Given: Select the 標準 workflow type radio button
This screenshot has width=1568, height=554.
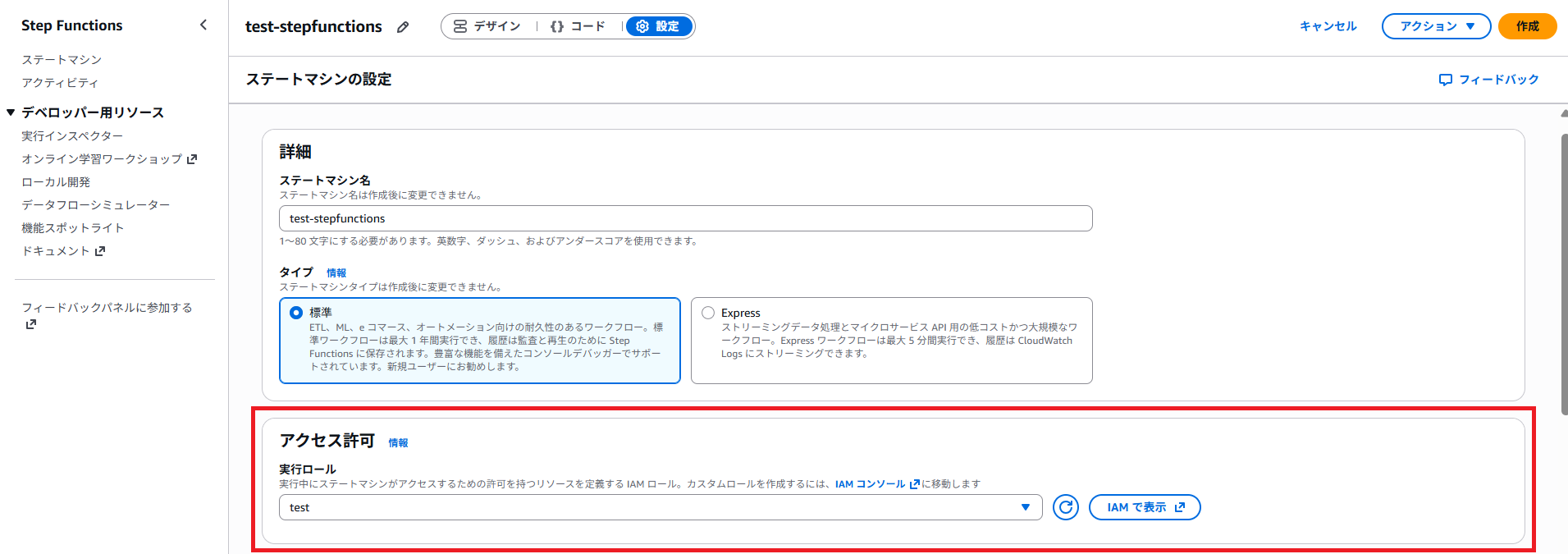Looking at the screenshot, I should coord(296,313).
